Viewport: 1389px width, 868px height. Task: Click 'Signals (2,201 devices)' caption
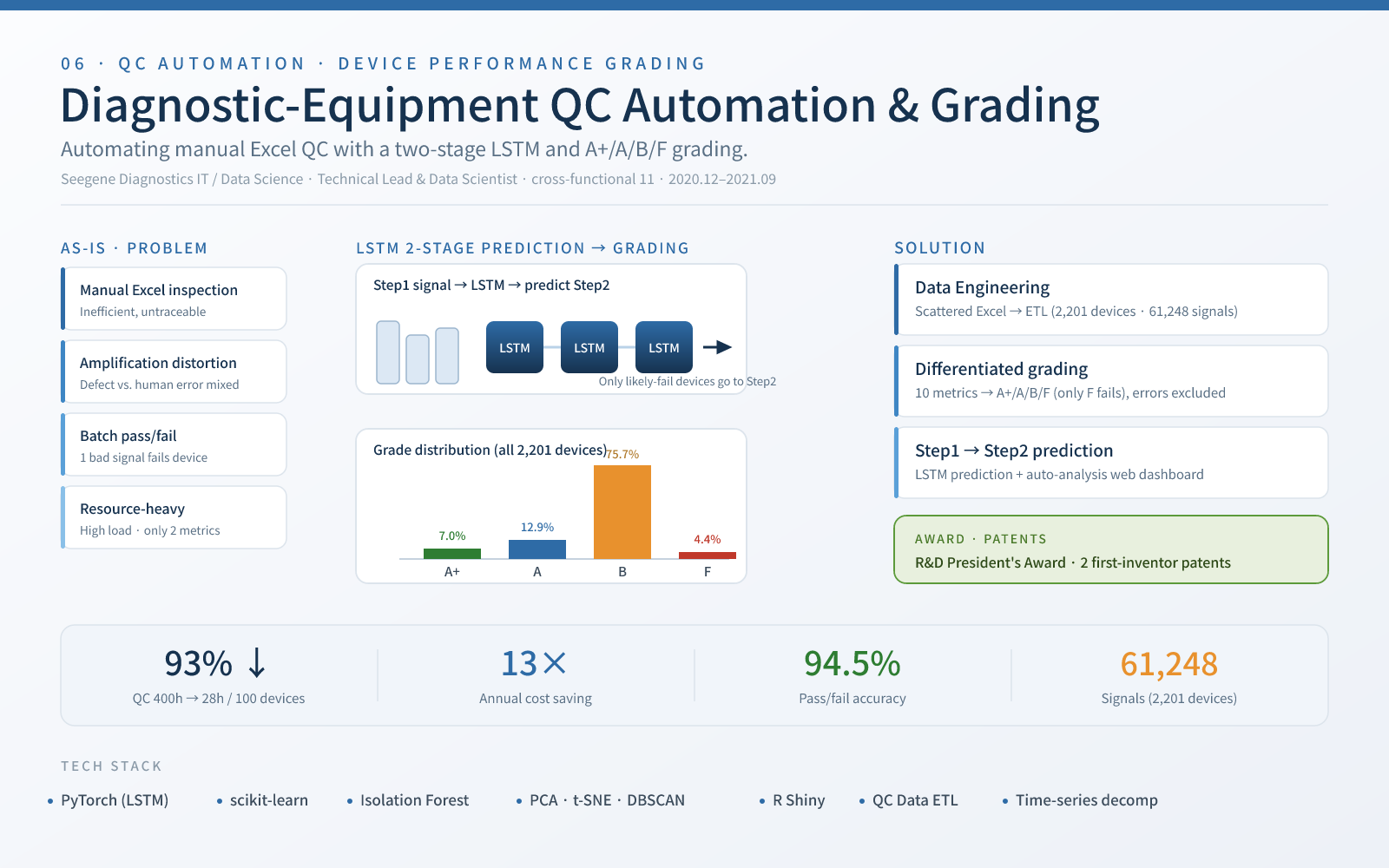tap(1169, 698)
